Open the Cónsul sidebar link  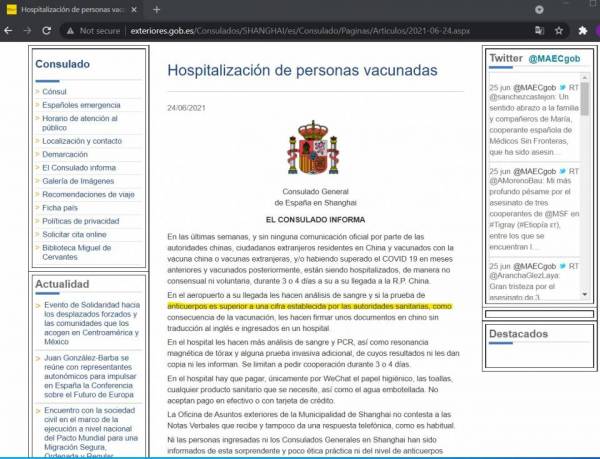54,91
